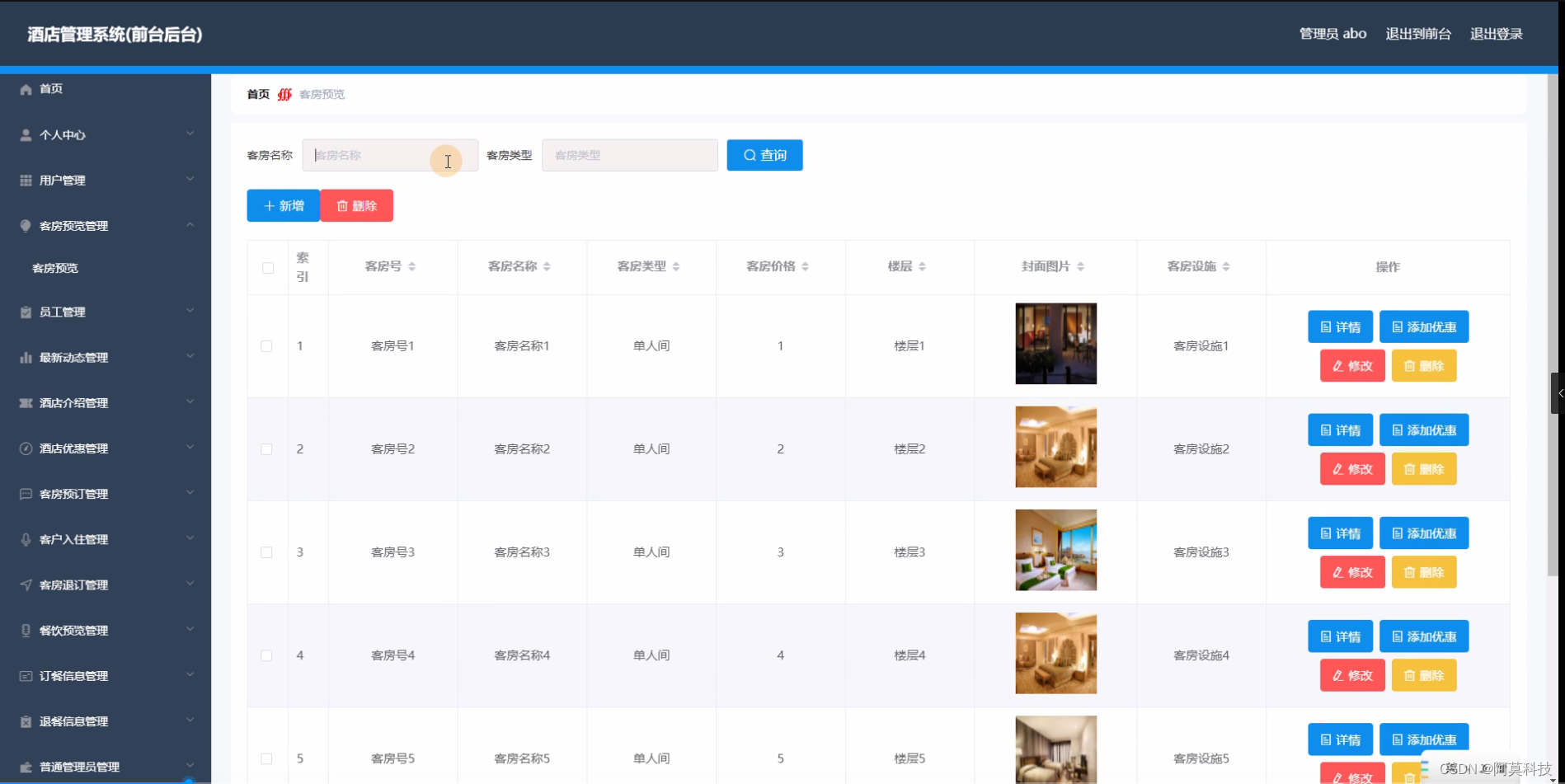Expand the 个人中心 menu chevron

pyautogui.click(x=190, y=134)
